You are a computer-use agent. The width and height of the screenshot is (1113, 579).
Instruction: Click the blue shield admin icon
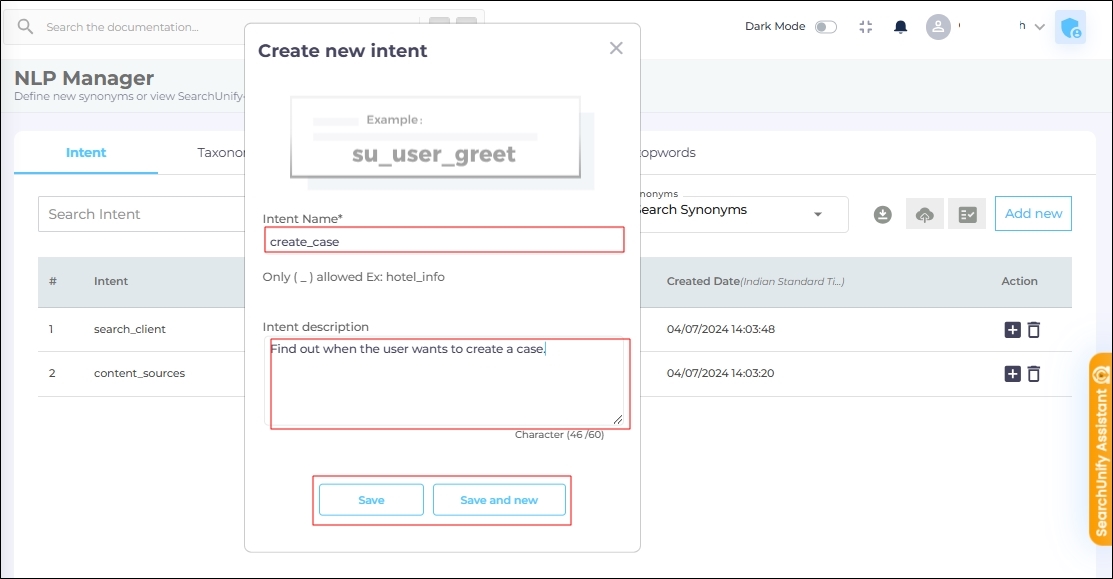(1071, 27)
